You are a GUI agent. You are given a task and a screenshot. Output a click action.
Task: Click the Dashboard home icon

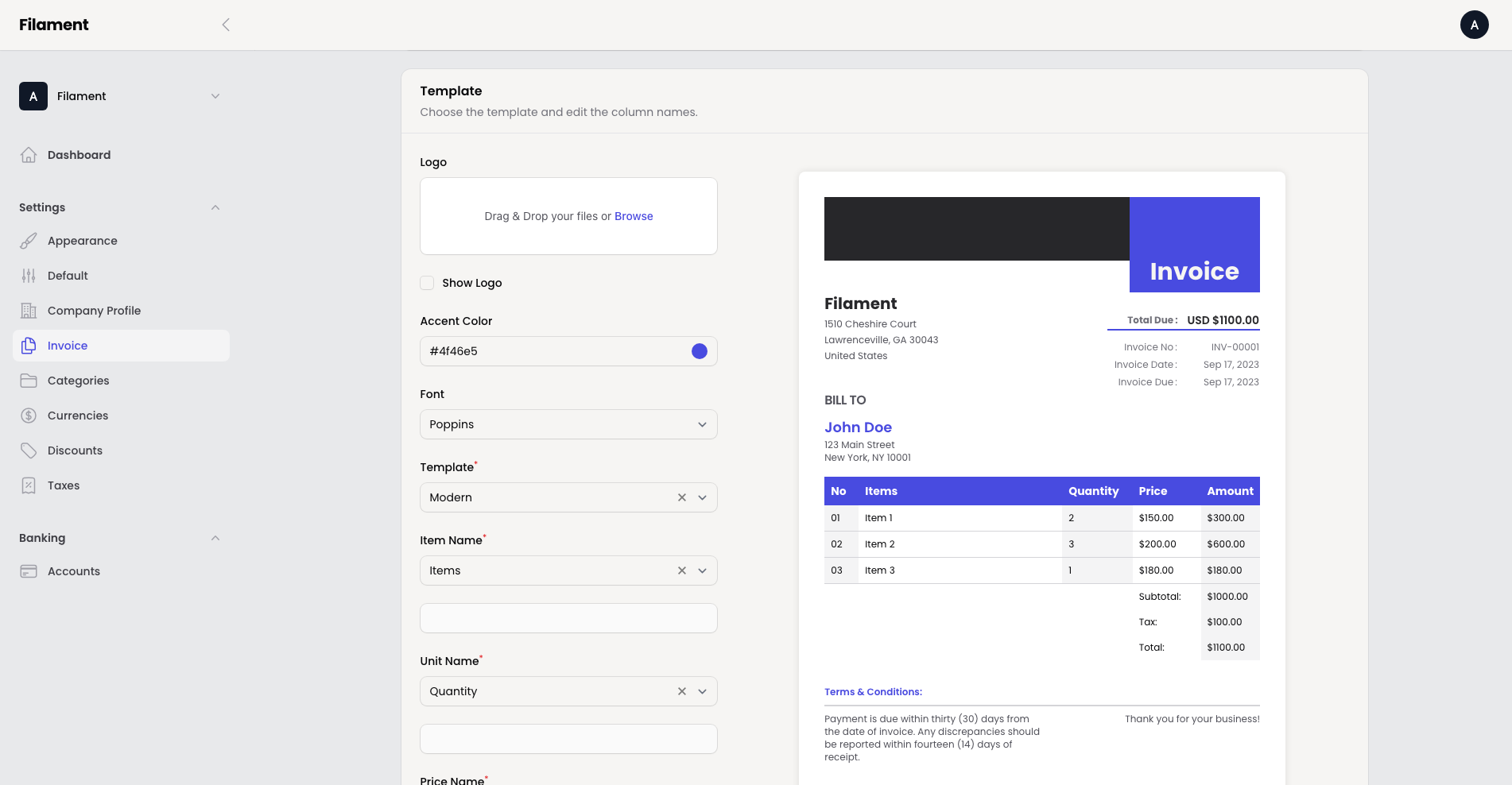point(29,155)
